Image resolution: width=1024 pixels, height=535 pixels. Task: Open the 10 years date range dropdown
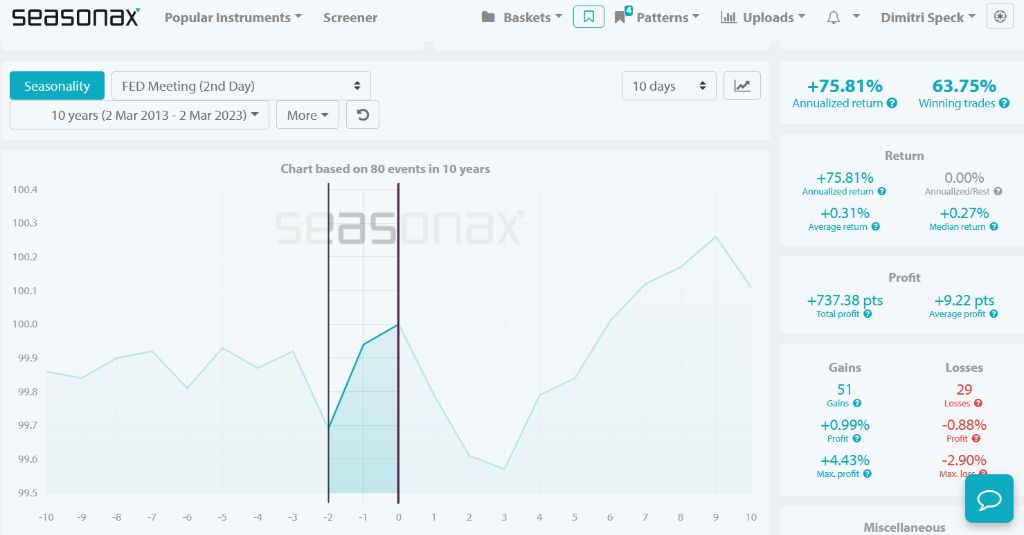[x=139, y=115]
